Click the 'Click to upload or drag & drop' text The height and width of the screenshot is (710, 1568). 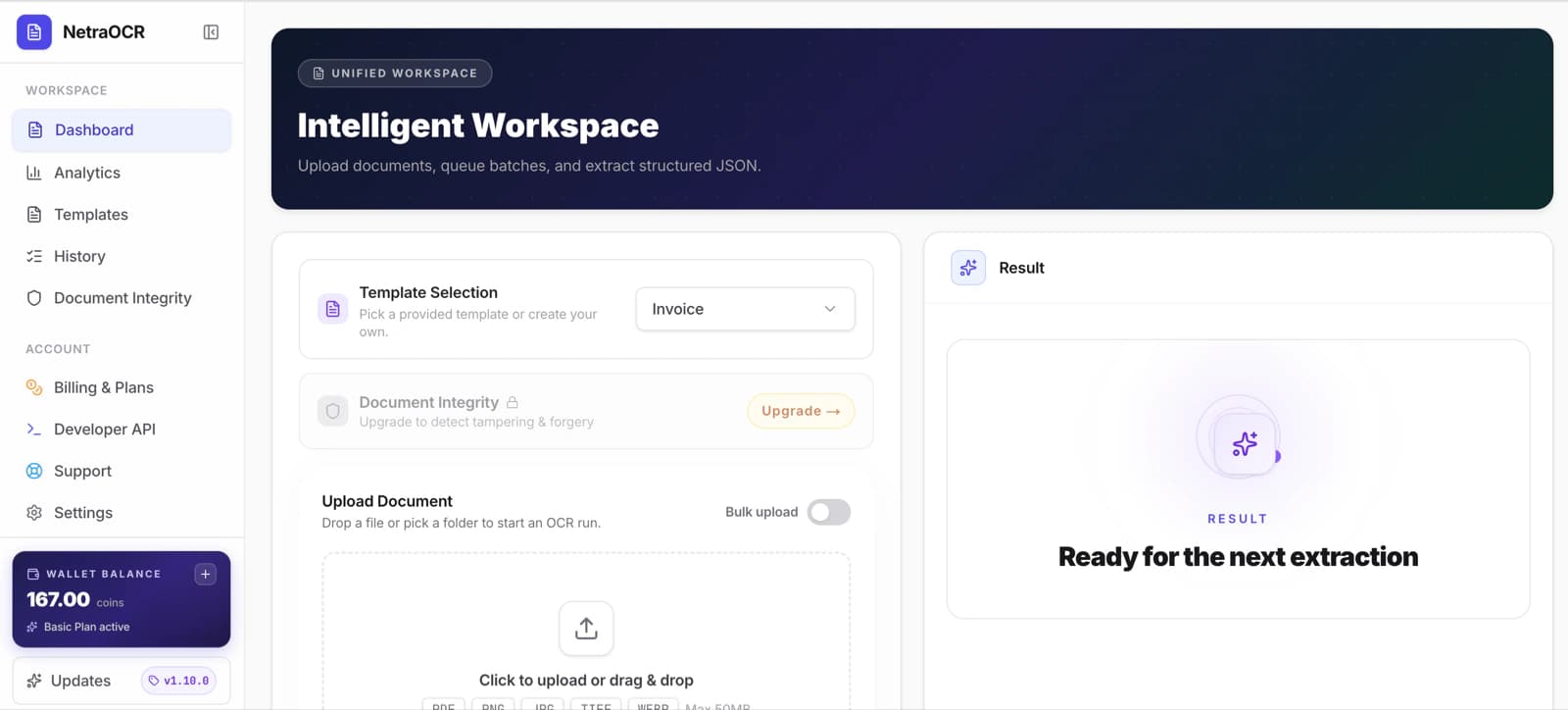[586, 681]
